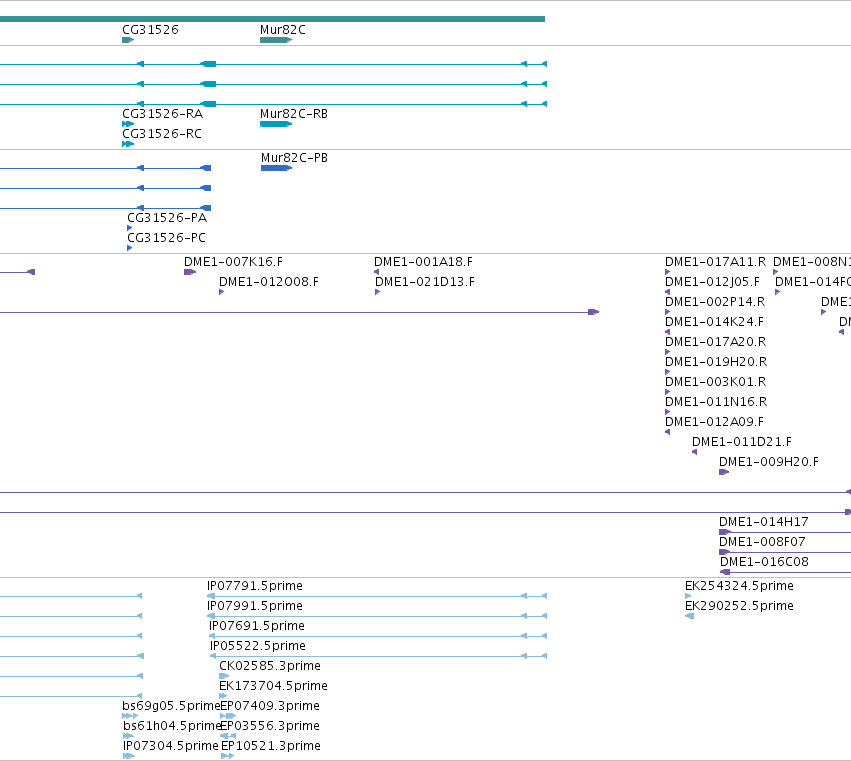Select the Mur82C-PB protein label
The width and height of the screenshot is (851, 761).
coord(294,158)
